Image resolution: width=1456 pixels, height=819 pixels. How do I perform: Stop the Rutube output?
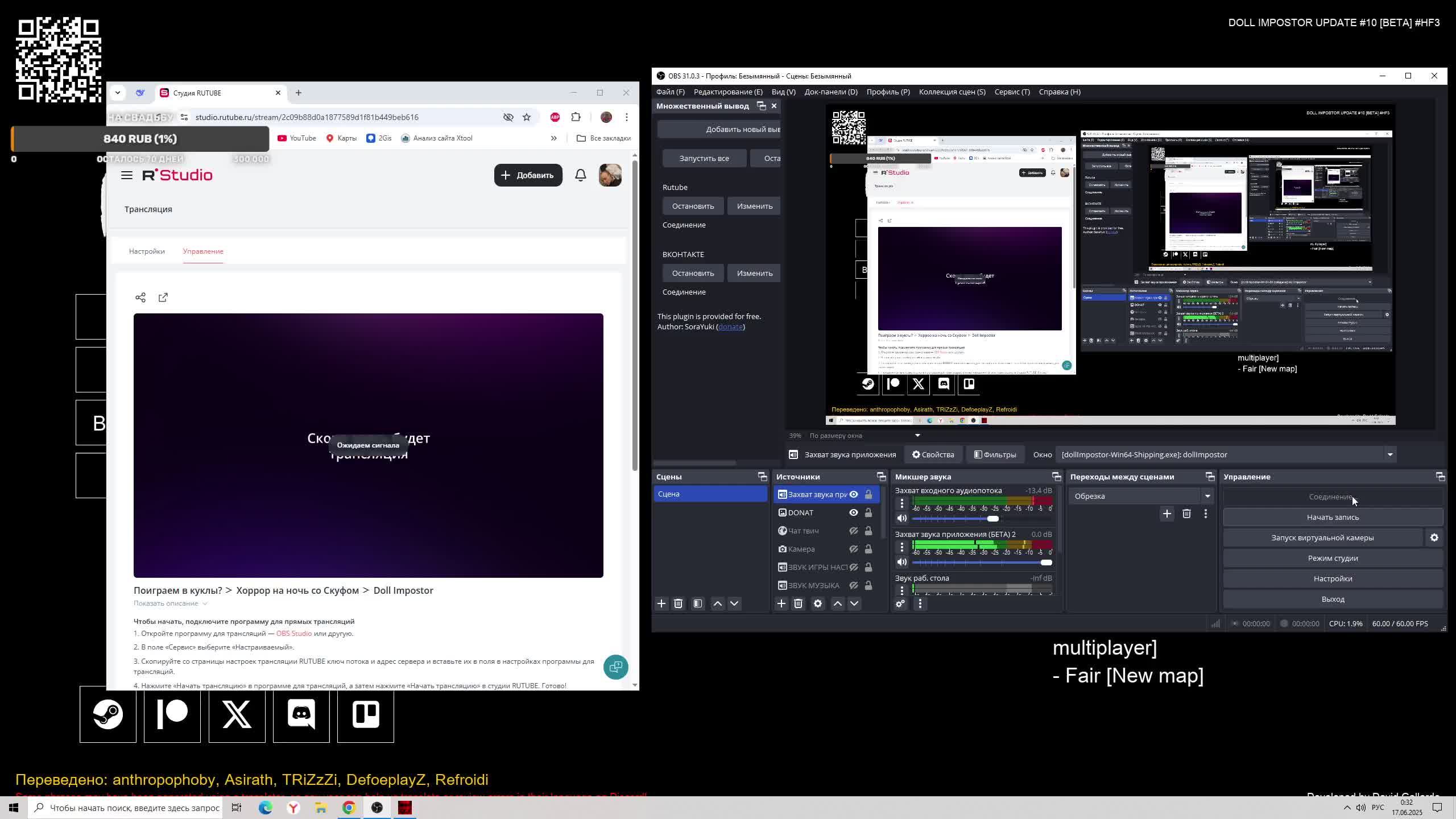693,206
